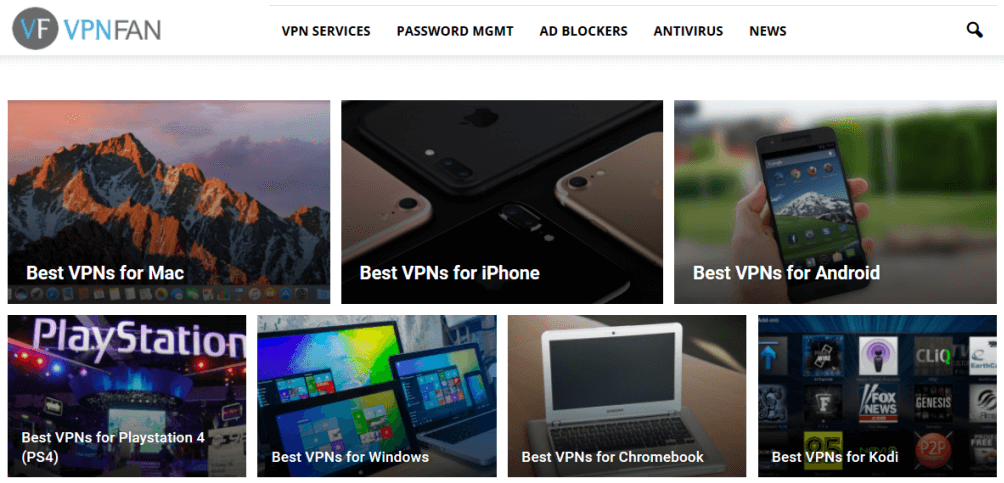Go to the AD BLOCKERS section
This screenshot has width=1004, height=483.
coord(583,31)
